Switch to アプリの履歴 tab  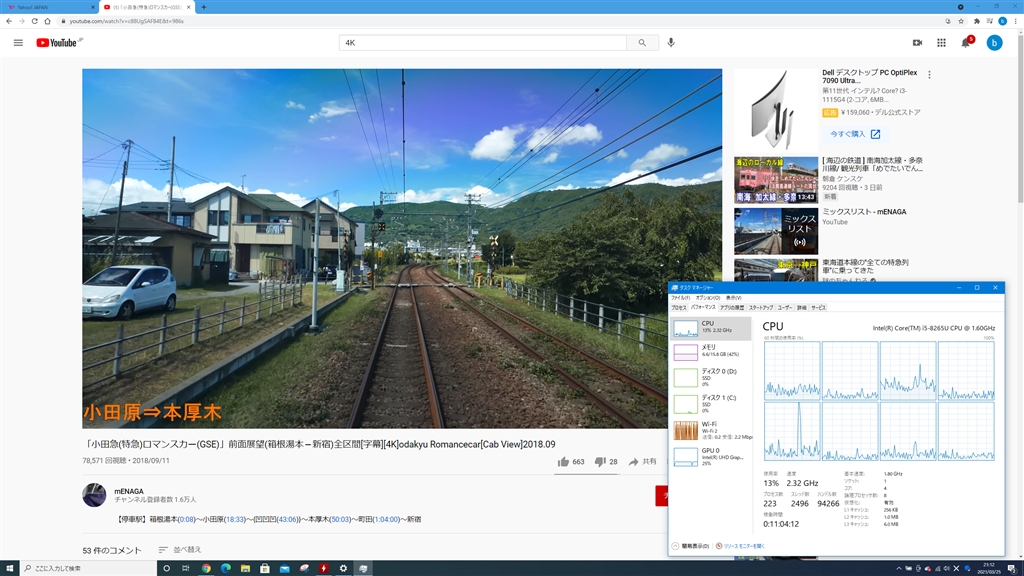pos(731,308)
